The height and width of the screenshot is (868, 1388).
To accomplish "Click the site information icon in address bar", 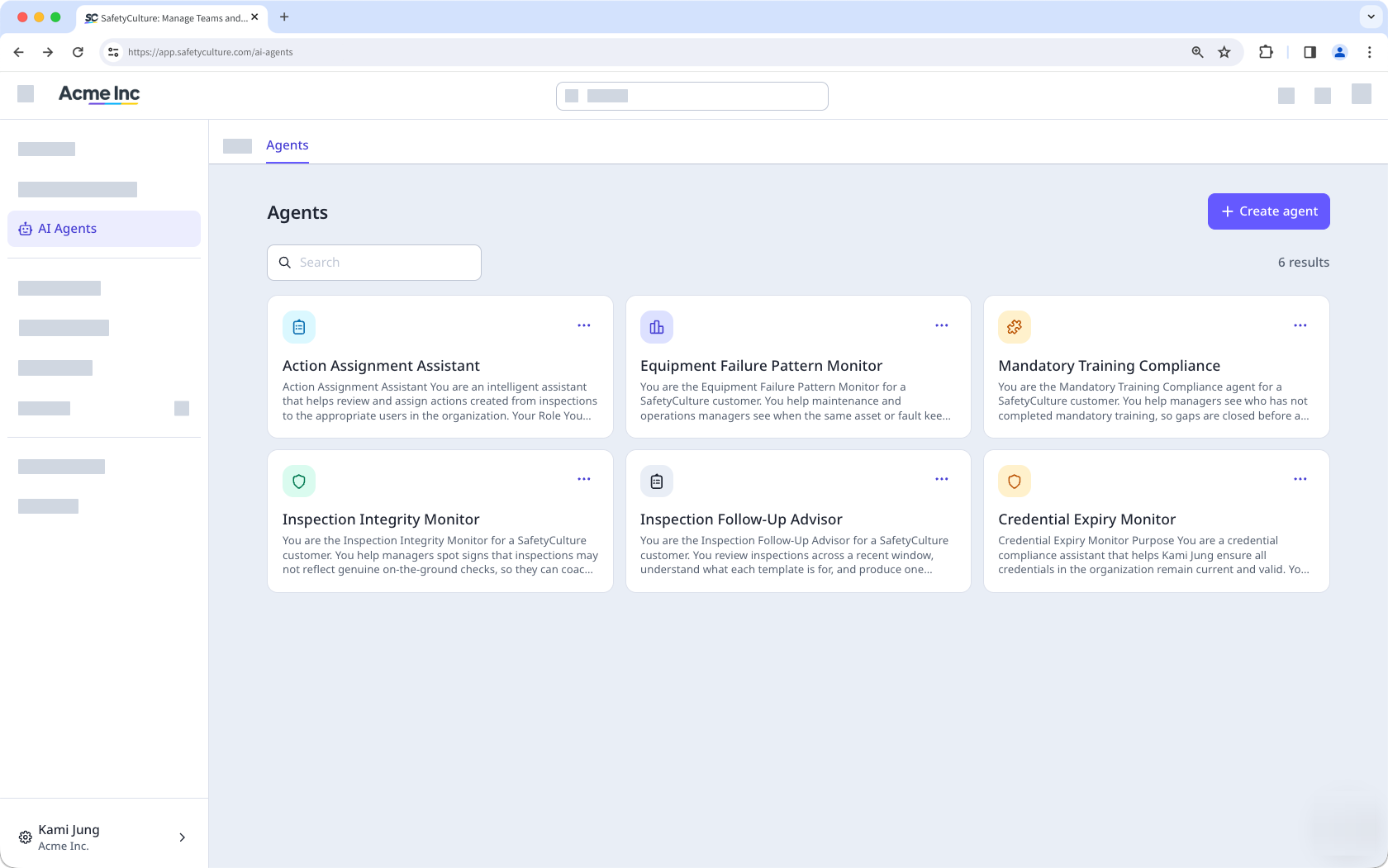I will click(113, 52).
